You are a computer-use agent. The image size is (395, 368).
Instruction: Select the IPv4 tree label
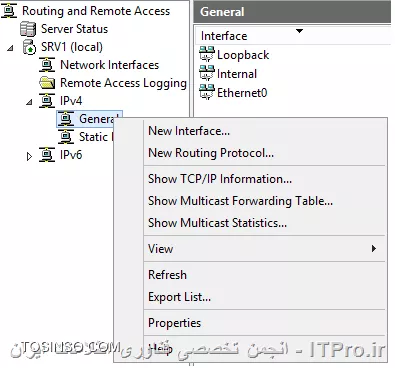click(71, 101)
